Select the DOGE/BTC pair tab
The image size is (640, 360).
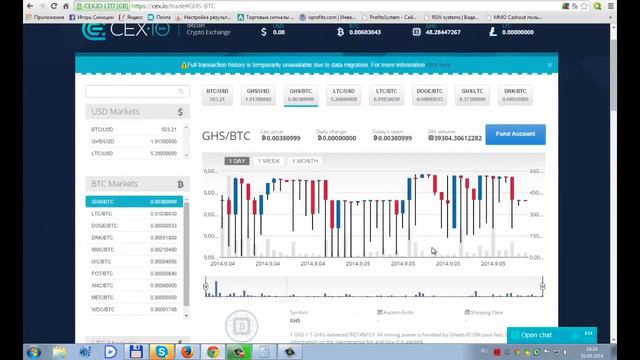pyautogui.click(x=429, y=95)
